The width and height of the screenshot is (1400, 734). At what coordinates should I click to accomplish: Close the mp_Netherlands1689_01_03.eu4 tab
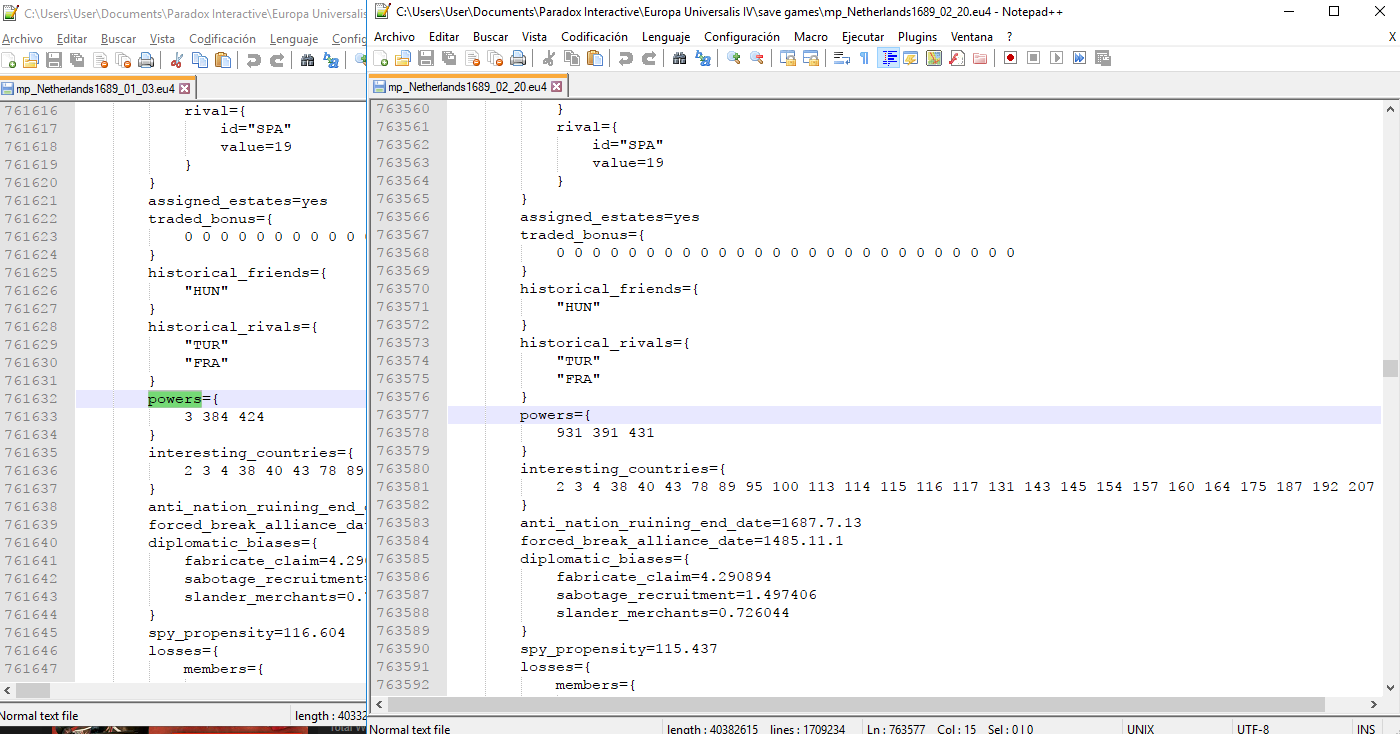[x=185, y=88]
